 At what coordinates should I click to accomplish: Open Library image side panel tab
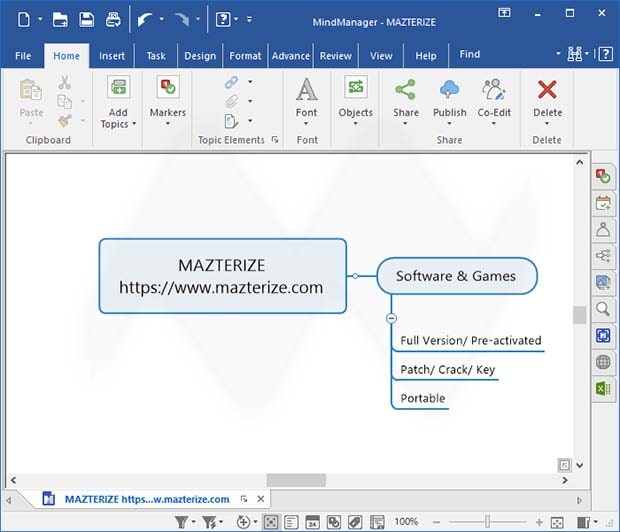[603, 282]
